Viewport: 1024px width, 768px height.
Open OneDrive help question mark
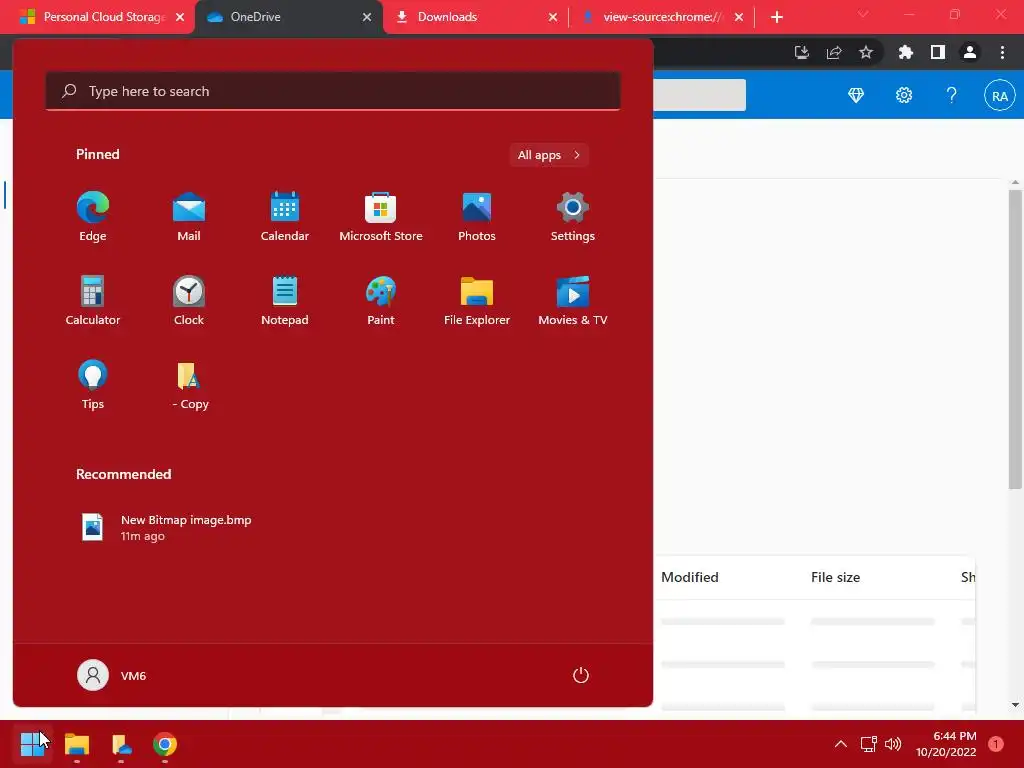tap(952, 95)
